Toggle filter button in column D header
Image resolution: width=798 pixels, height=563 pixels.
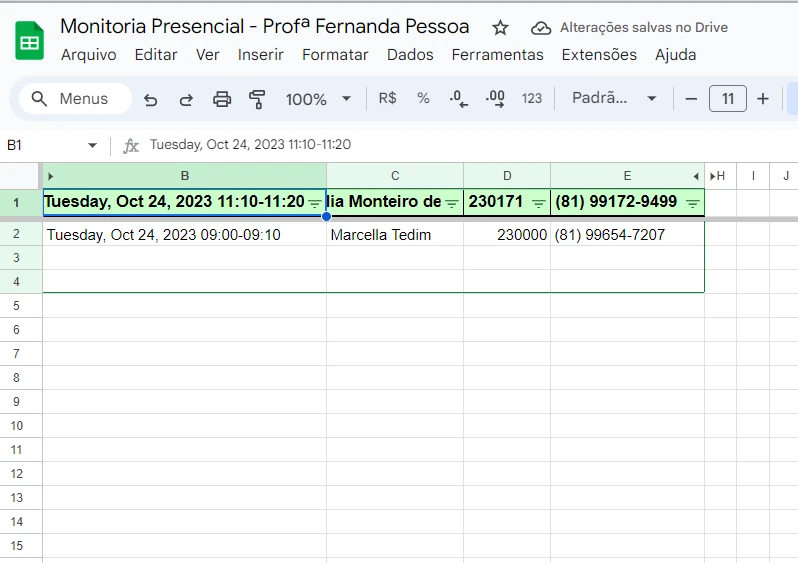(x=538, y=203)
